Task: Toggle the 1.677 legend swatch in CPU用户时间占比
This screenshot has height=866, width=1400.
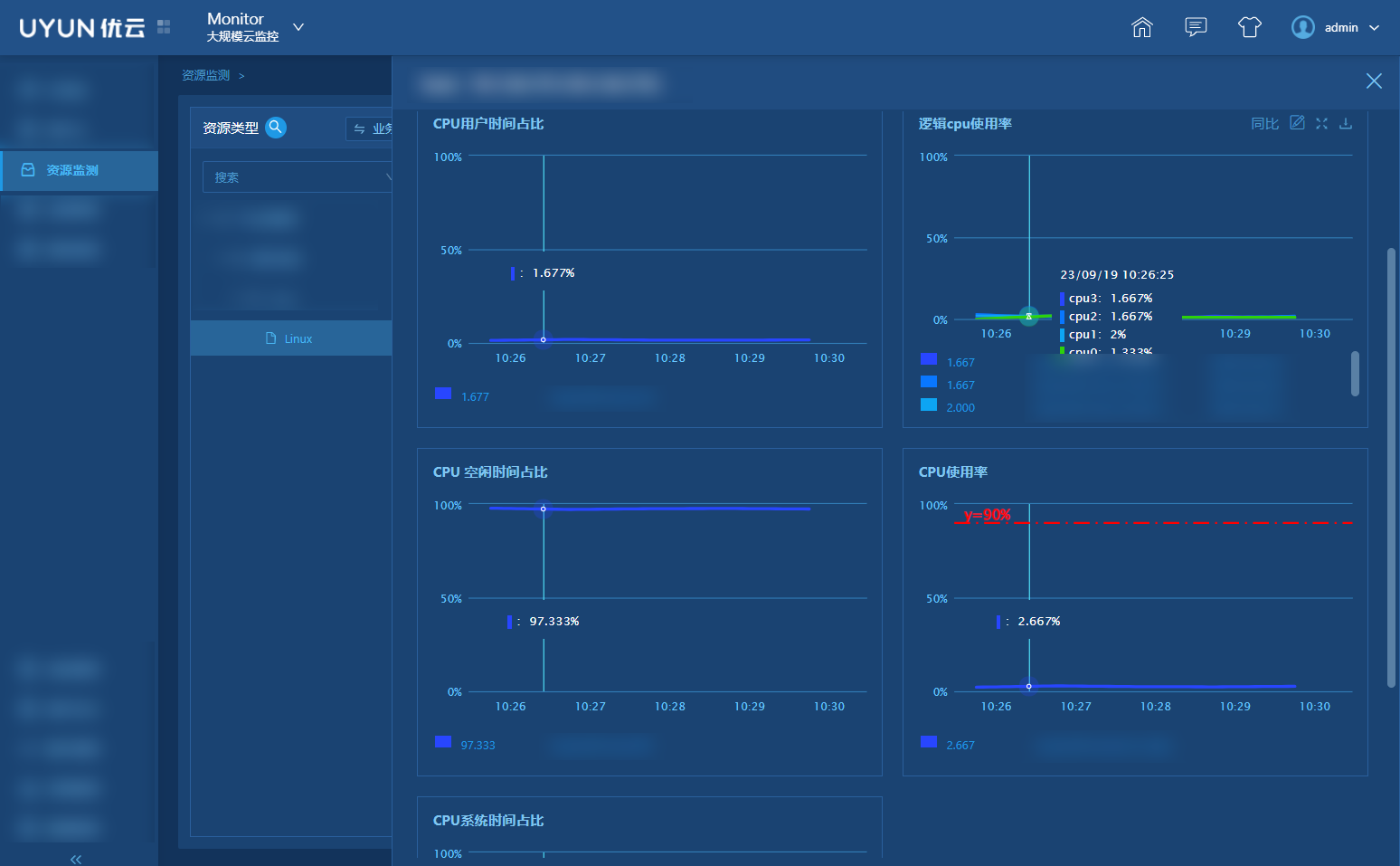Action: click(x=443, y=394)
